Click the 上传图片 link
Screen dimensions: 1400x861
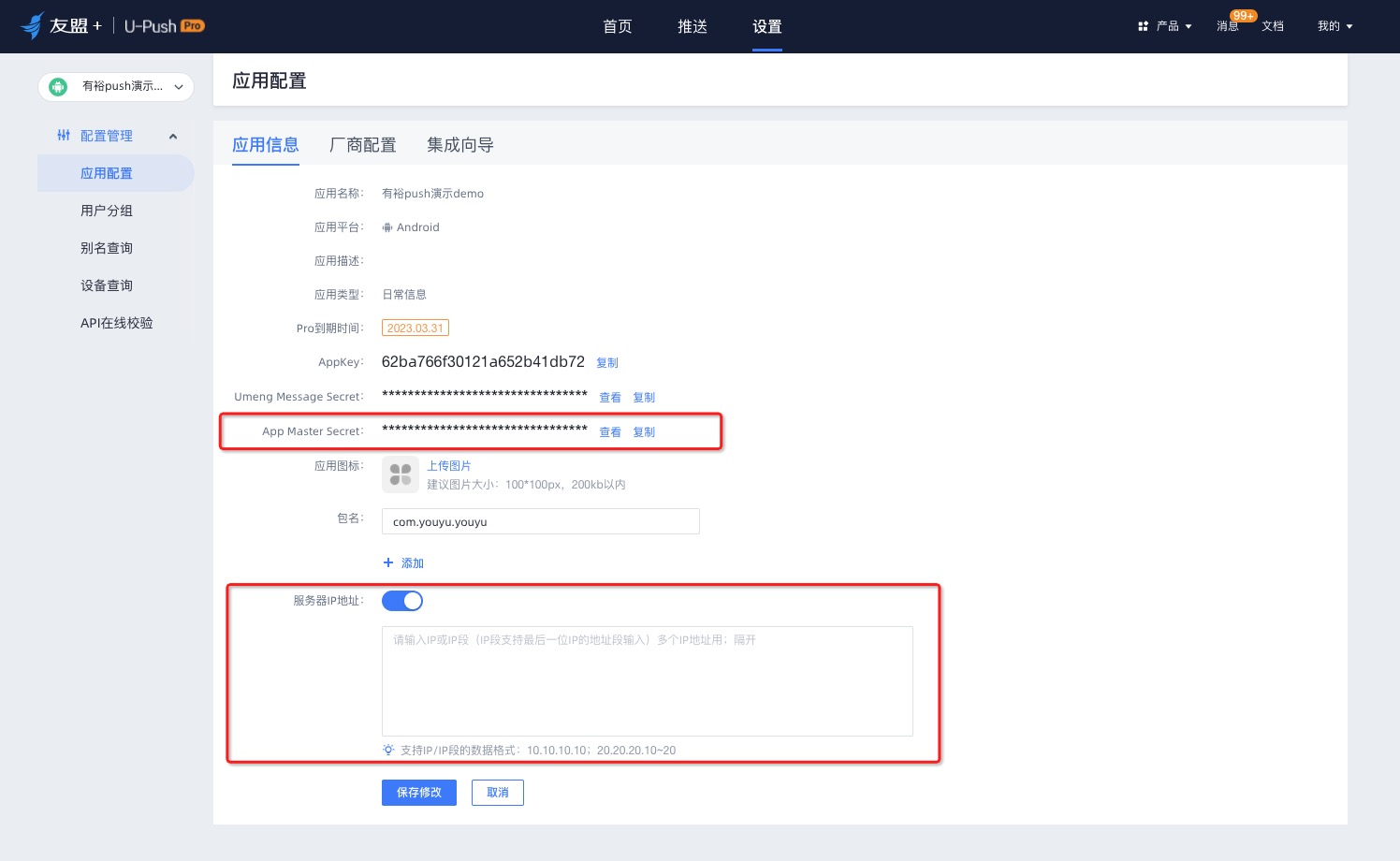pyautogui.click(x=449, y=466)
